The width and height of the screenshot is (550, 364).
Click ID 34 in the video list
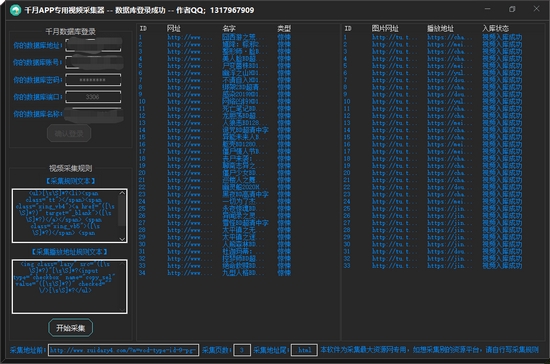[x=142, y=273]
